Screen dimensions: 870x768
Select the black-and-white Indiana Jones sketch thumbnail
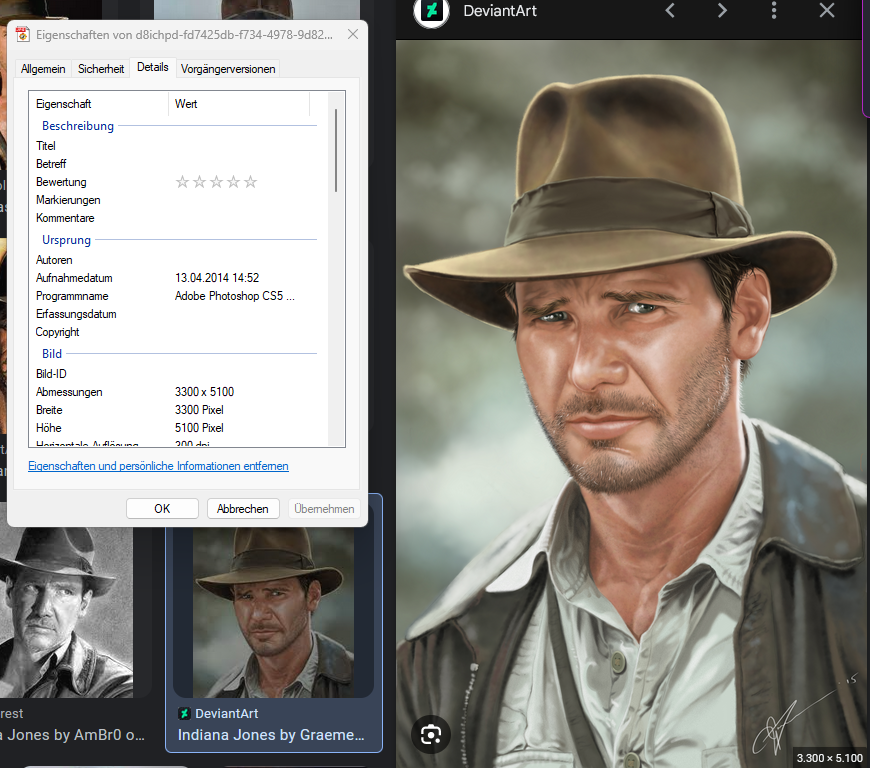pos(67,613)
